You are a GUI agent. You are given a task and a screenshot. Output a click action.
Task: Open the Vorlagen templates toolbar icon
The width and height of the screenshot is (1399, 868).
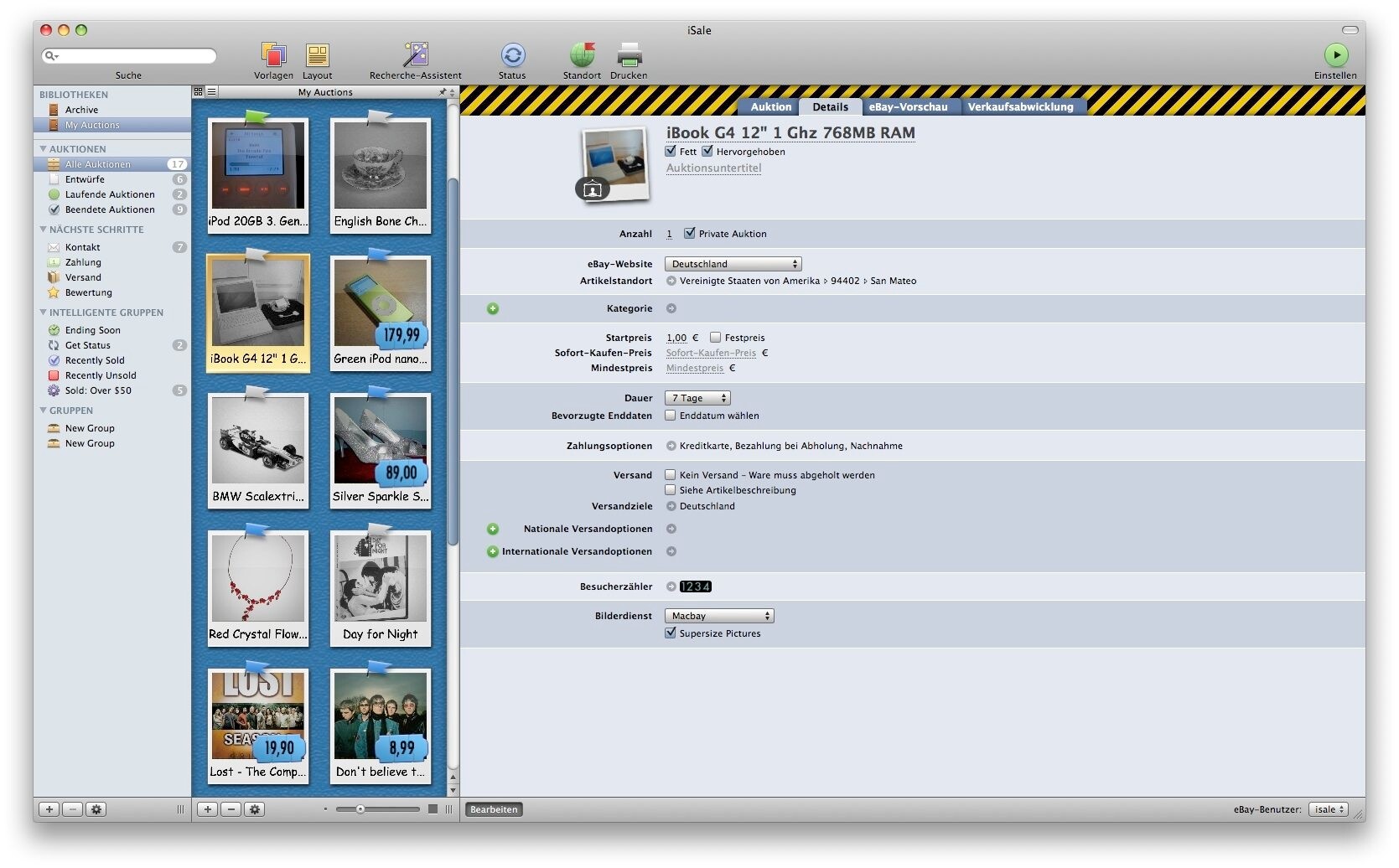coord(273,55)
